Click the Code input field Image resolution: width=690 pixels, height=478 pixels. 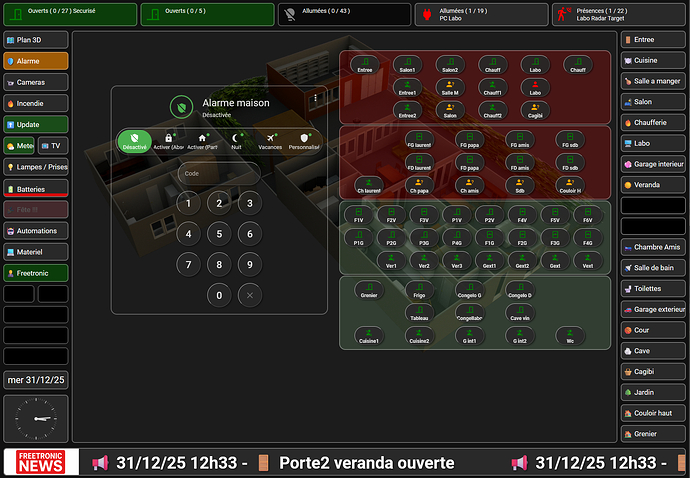(219, 173)
